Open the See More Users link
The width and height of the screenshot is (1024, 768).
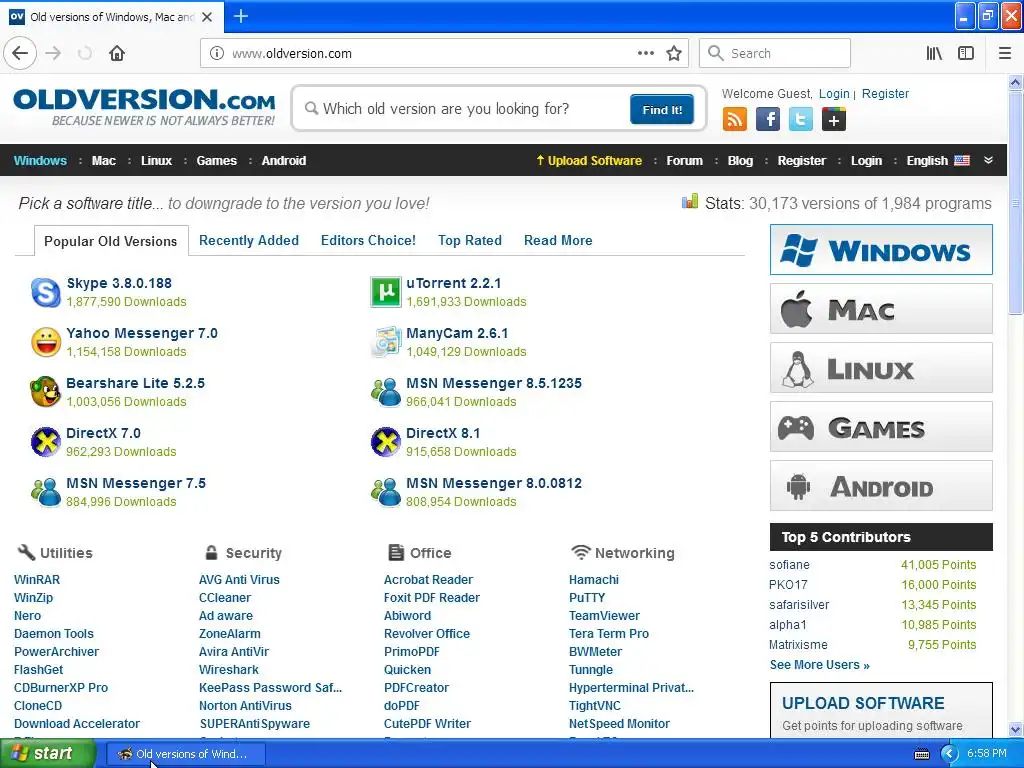[x=820, y=665]
